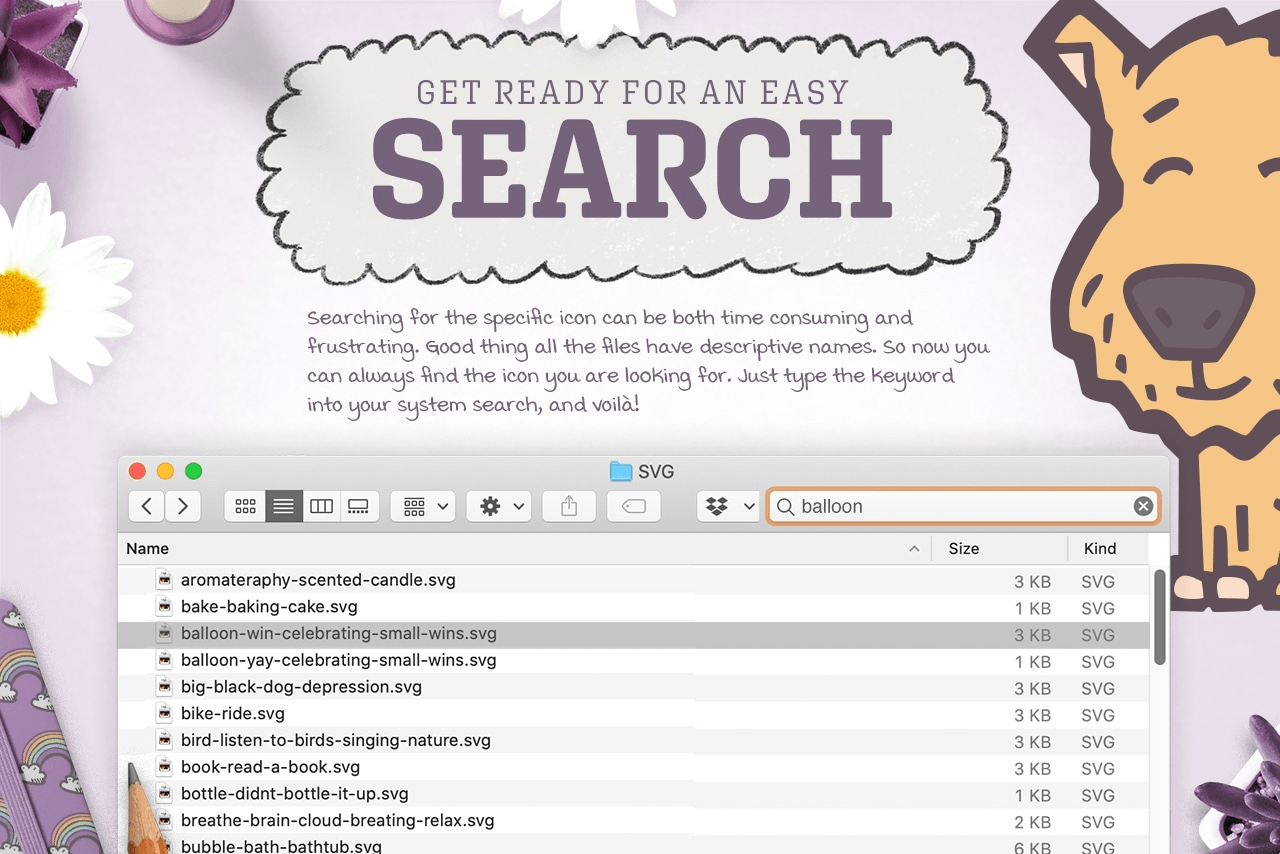Switch to list view
The height and width of the screenshot is (854, 1280).
click(x=284, y=507)
